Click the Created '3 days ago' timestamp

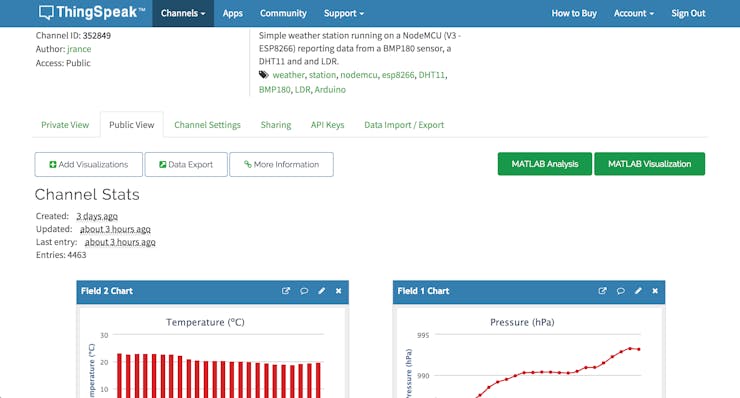coord(97,216)
